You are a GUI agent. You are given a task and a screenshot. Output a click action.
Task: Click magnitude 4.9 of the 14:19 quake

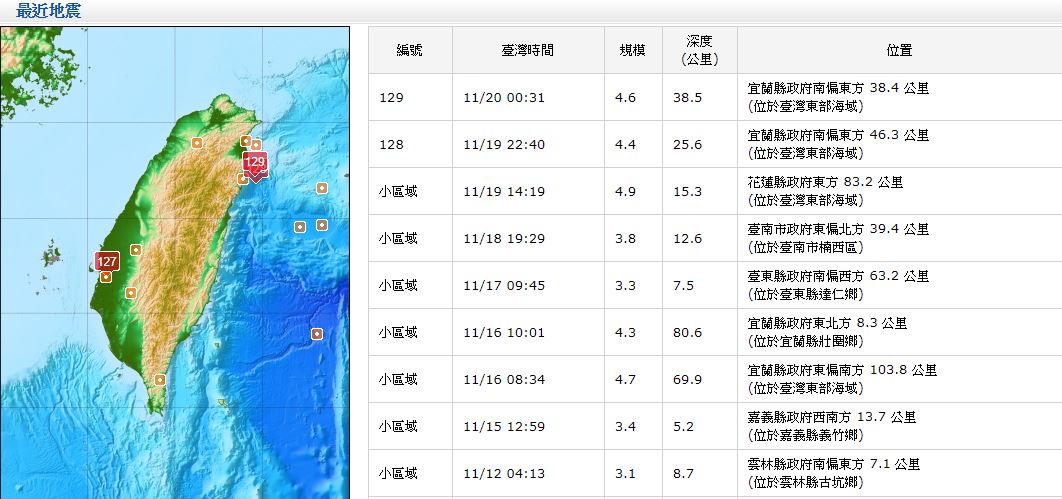tap(625, 192)
